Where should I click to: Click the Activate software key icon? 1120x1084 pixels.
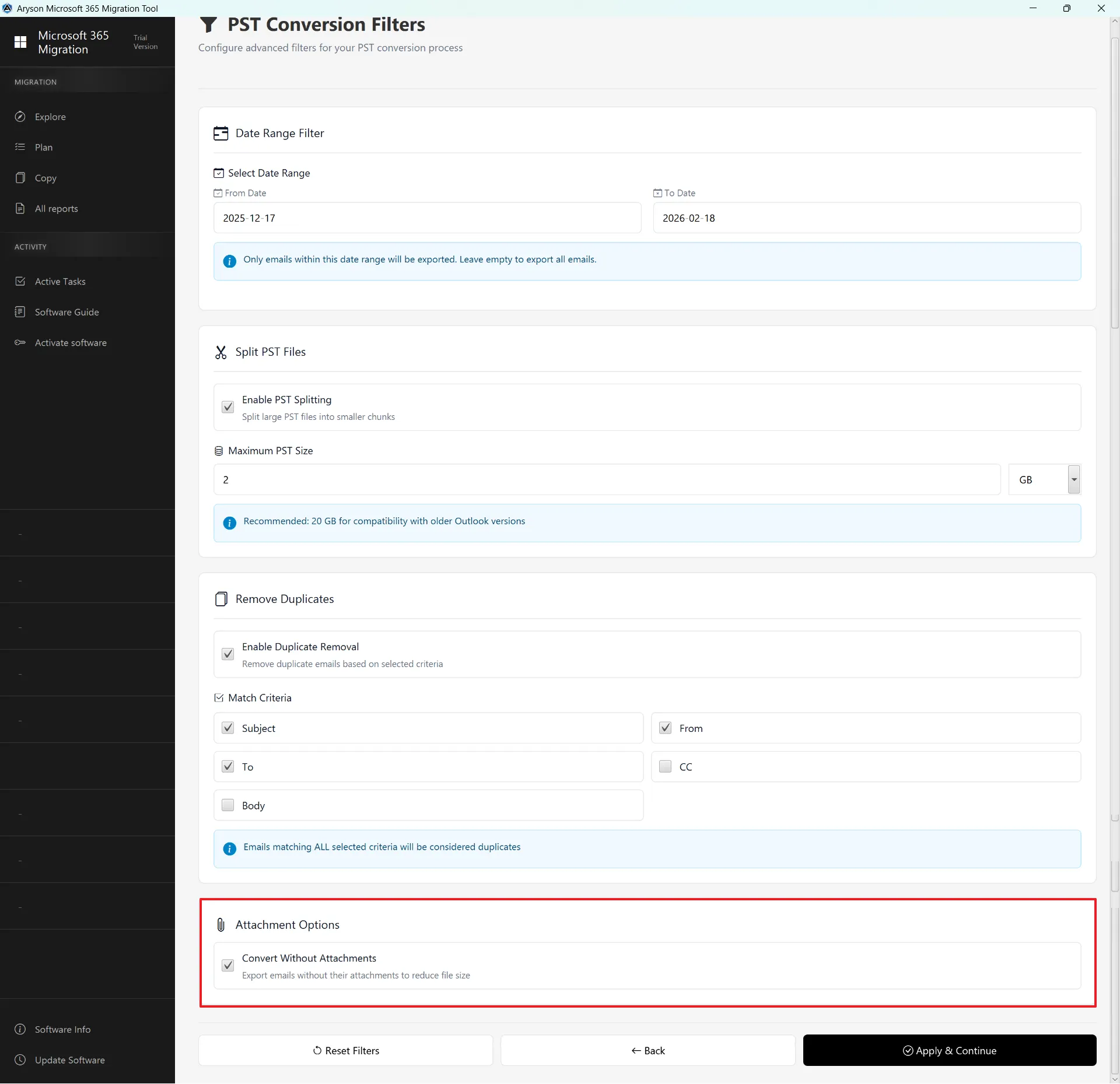pos(19,342)
